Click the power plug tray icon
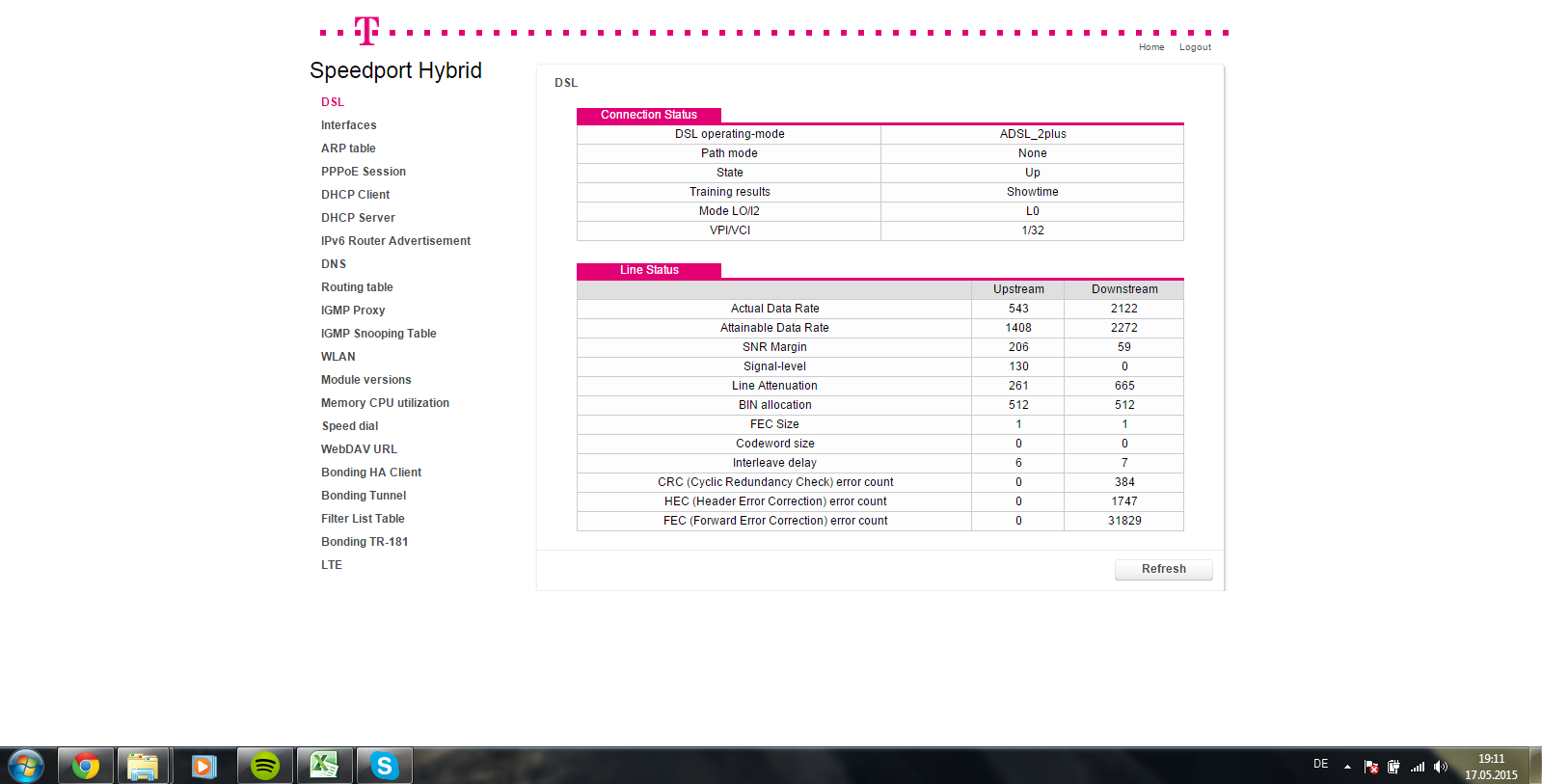 coord(1393,767)
